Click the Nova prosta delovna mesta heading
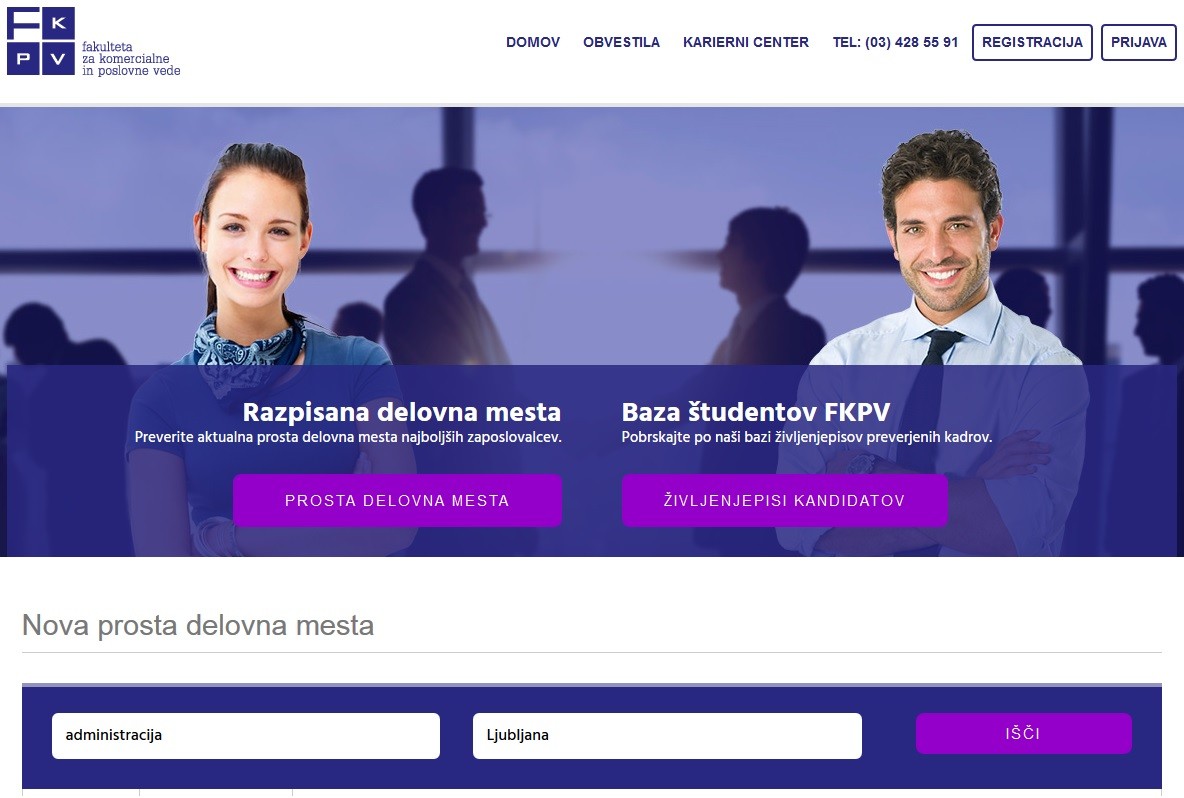This screenshot has width=1184, height=798. 198,626
